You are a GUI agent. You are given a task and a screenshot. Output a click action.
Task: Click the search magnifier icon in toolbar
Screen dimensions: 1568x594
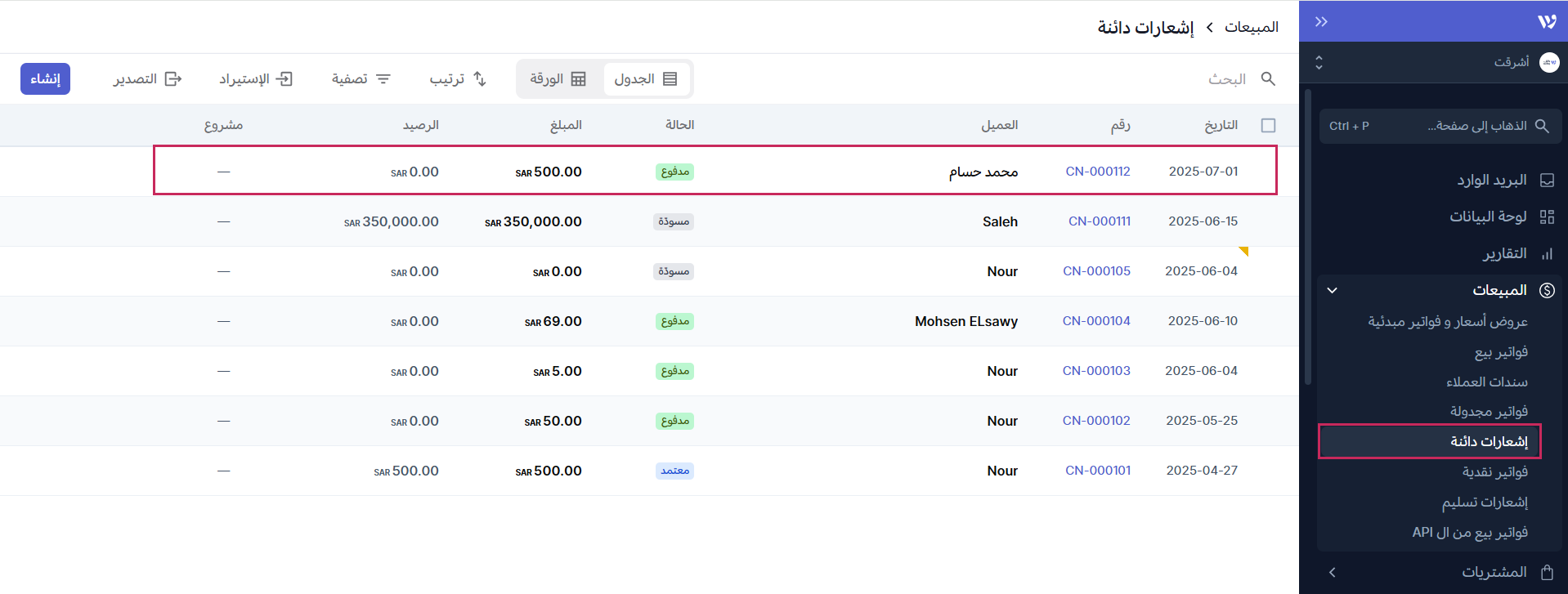click(x=1268, y=78)
